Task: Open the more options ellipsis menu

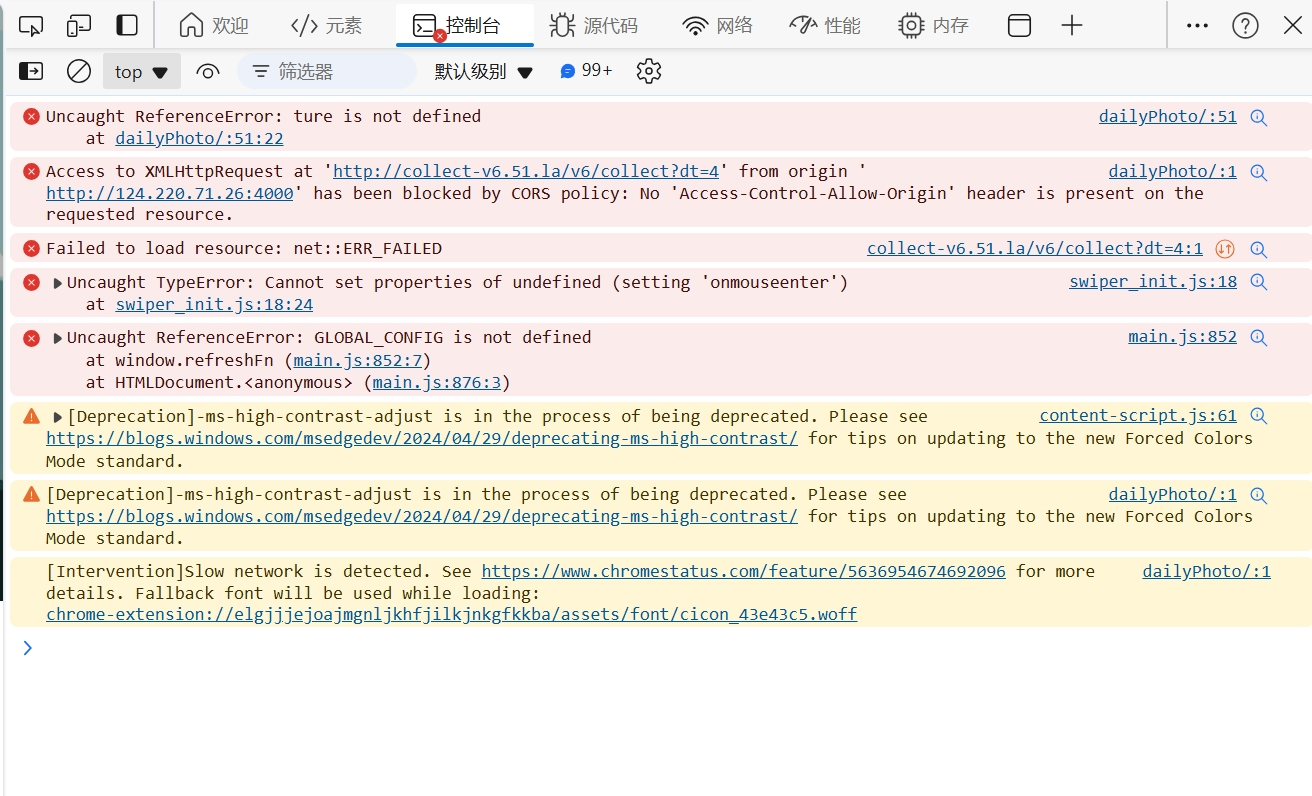Action: [x=1197, y=26]
